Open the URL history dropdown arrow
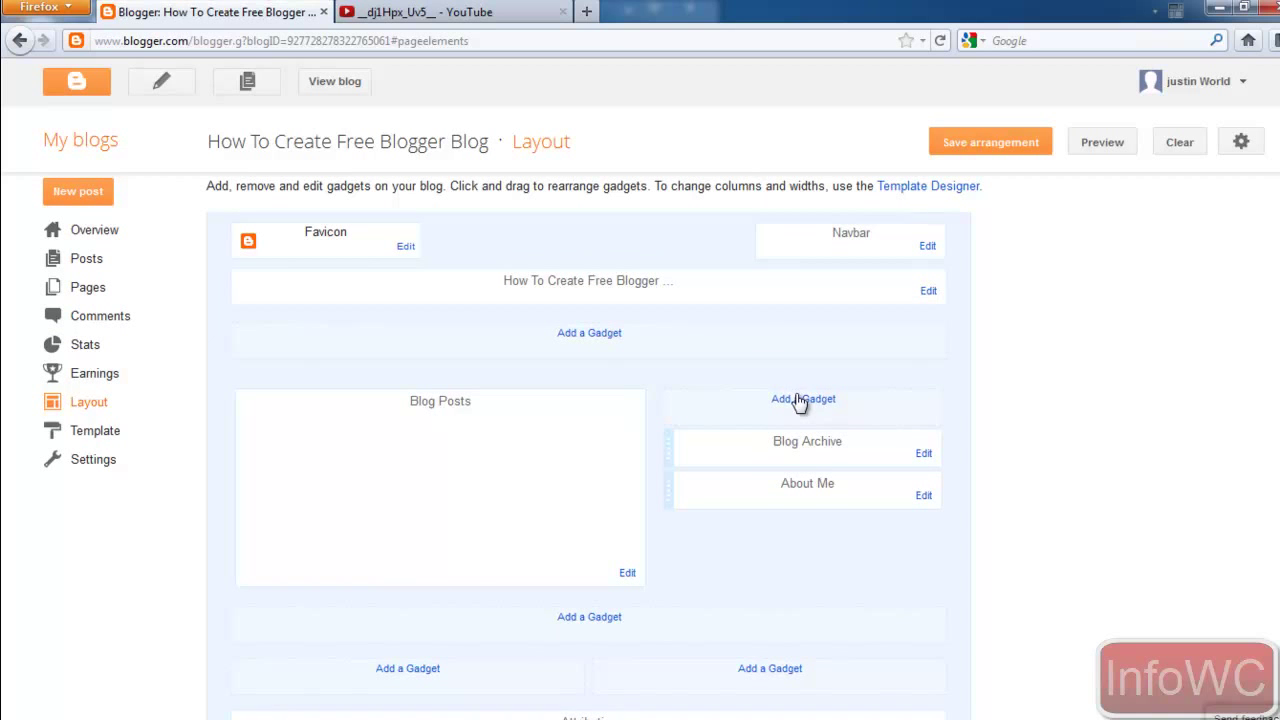The height and width of the screenshot is (720, 1280). pyautogui.click(x=923, y=41)
